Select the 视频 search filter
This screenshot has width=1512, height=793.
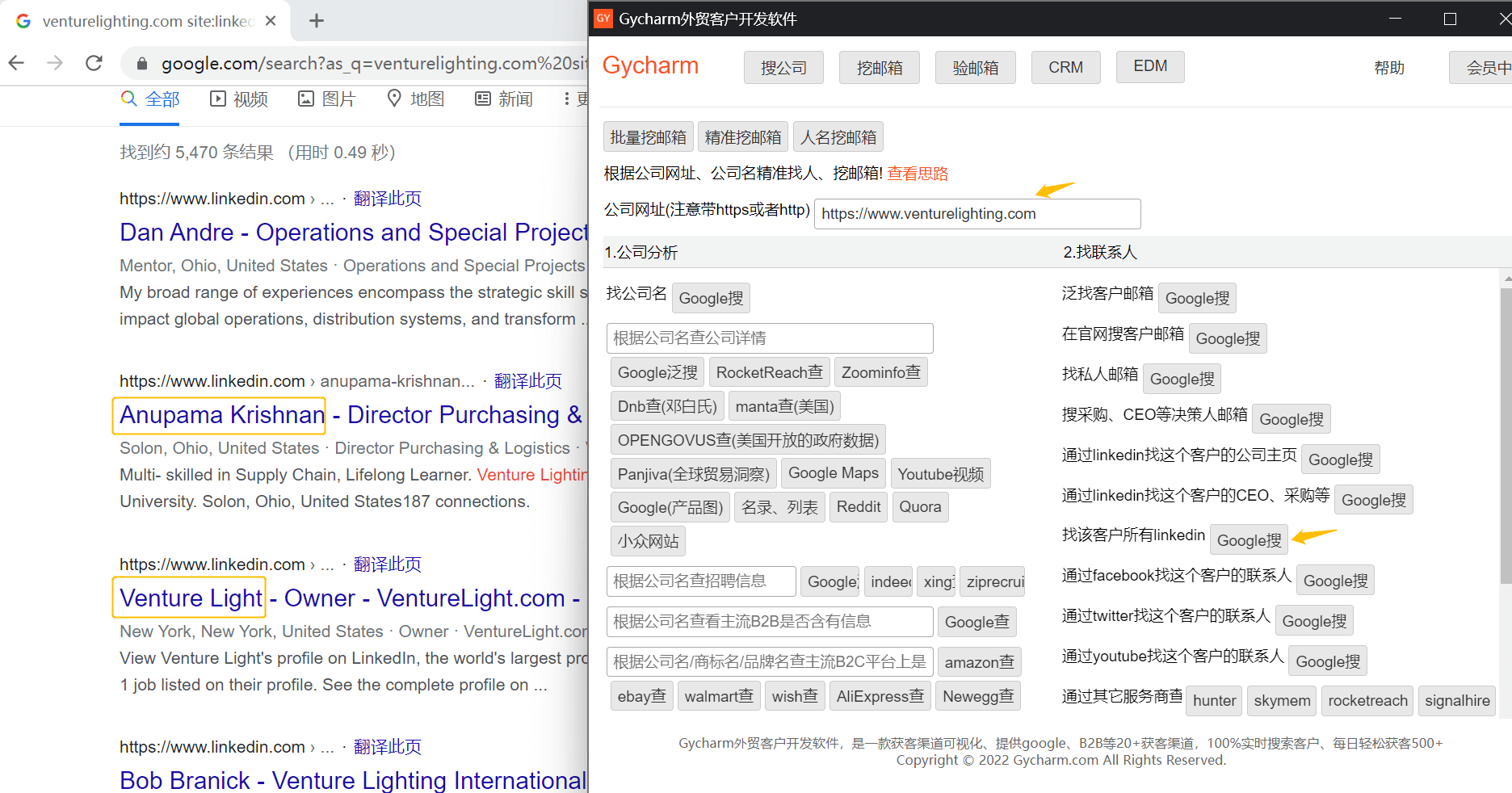[x=239, y=99]
